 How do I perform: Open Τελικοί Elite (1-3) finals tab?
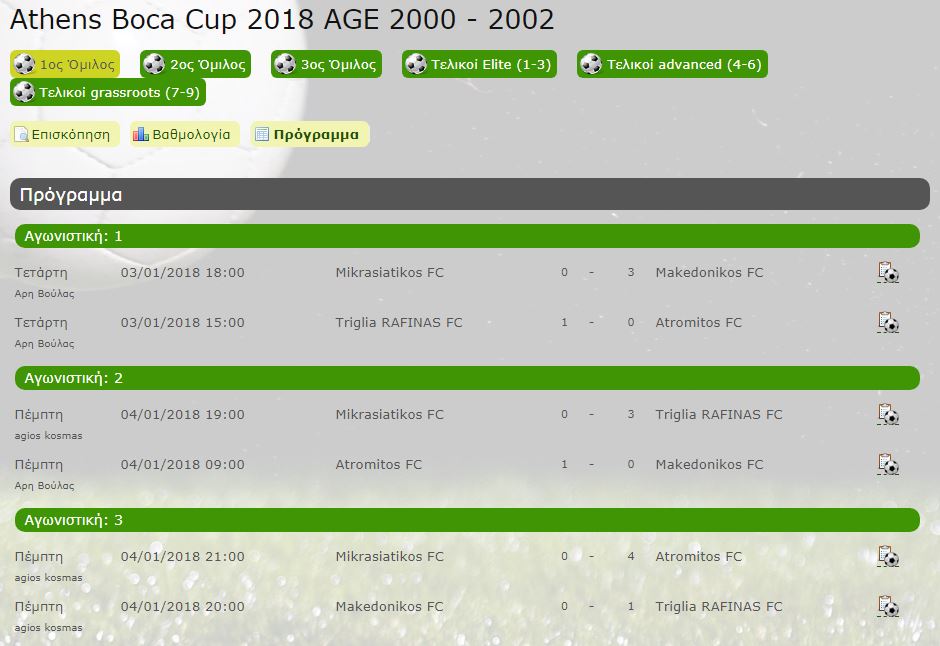[479, 64]
